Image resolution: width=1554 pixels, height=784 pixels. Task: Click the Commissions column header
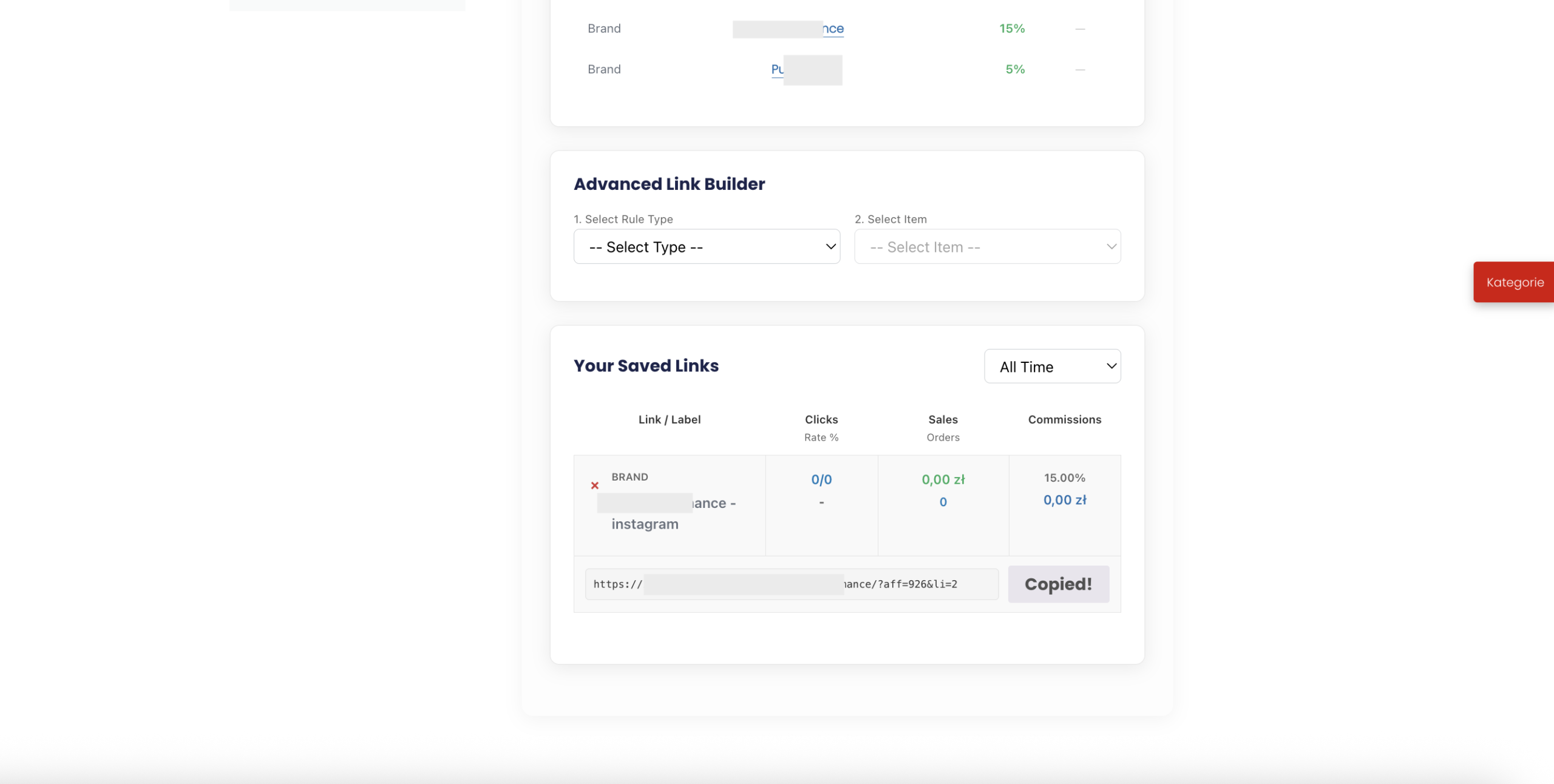point(1065,419)
